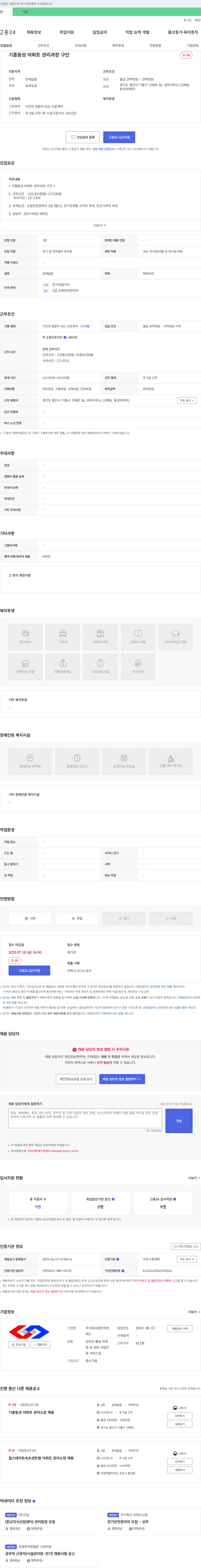Click the 로그인 link
The image size is (201, 1568).
point(188,20)
